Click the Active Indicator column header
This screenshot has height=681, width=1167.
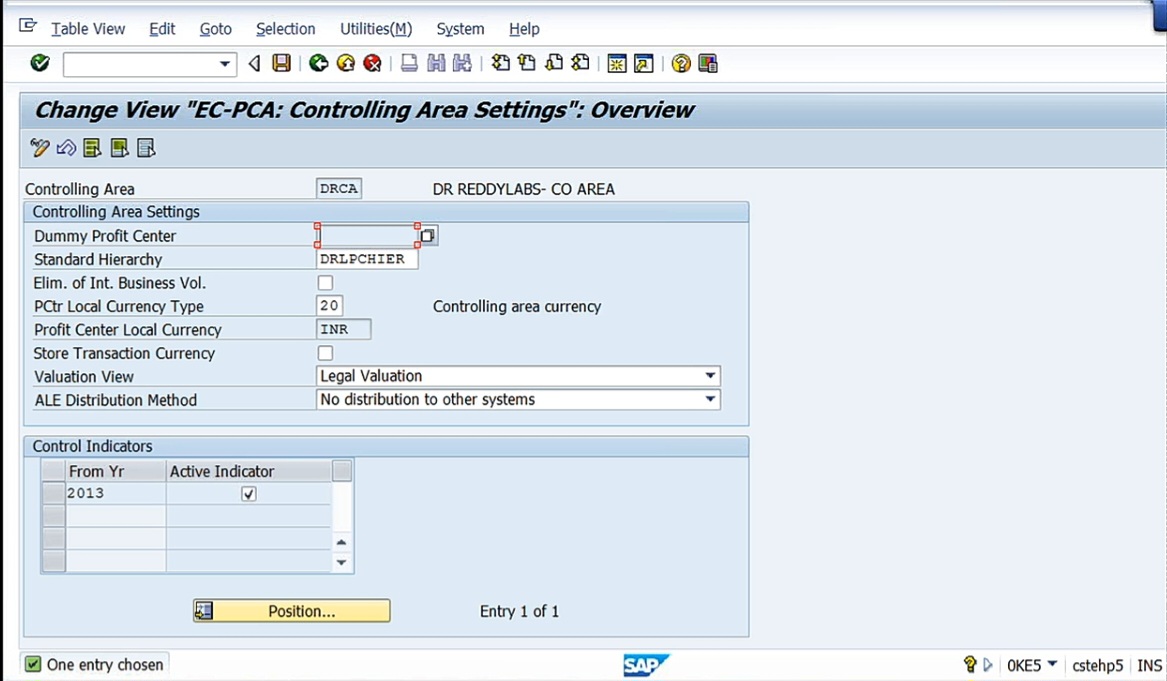(x=249, y=471)
